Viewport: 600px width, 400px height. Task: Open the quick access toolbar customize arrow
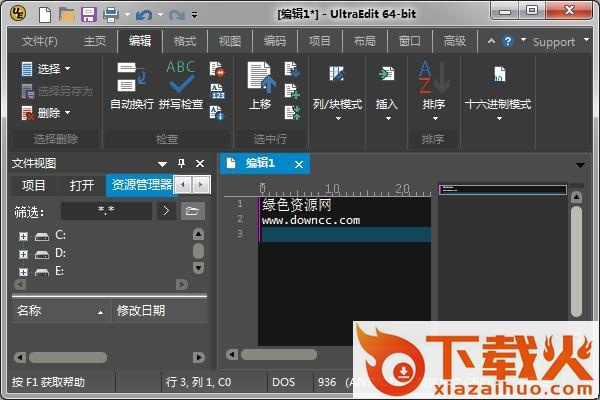point(195,15)
